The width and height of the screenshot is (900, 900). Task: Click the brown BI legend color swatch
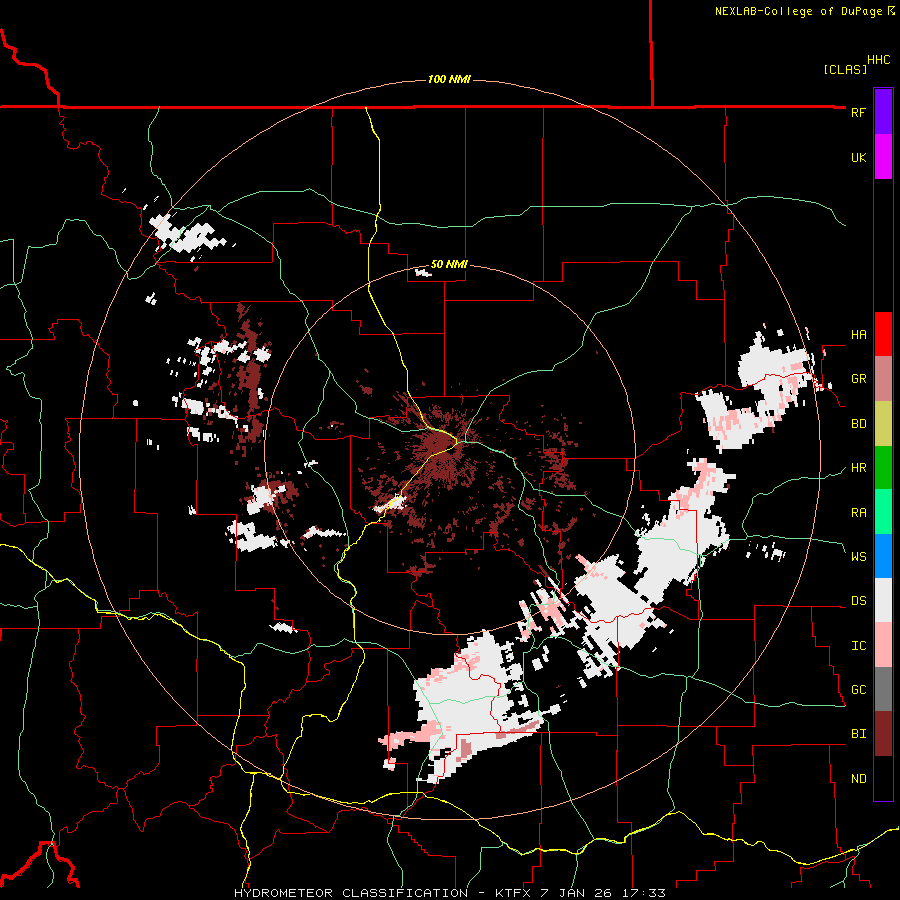(x=883, y=734)
